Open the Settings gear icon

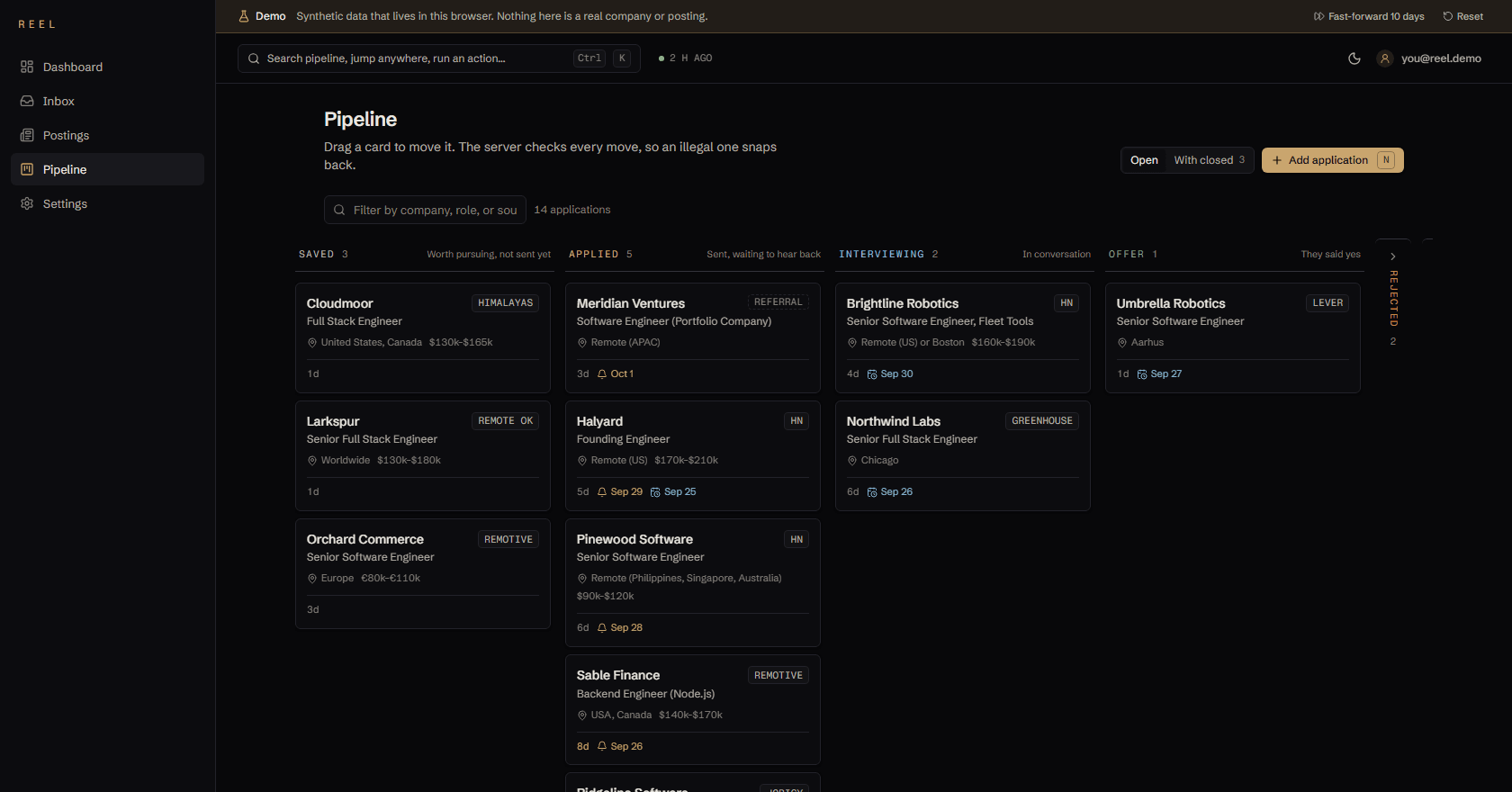coord(27,203)
